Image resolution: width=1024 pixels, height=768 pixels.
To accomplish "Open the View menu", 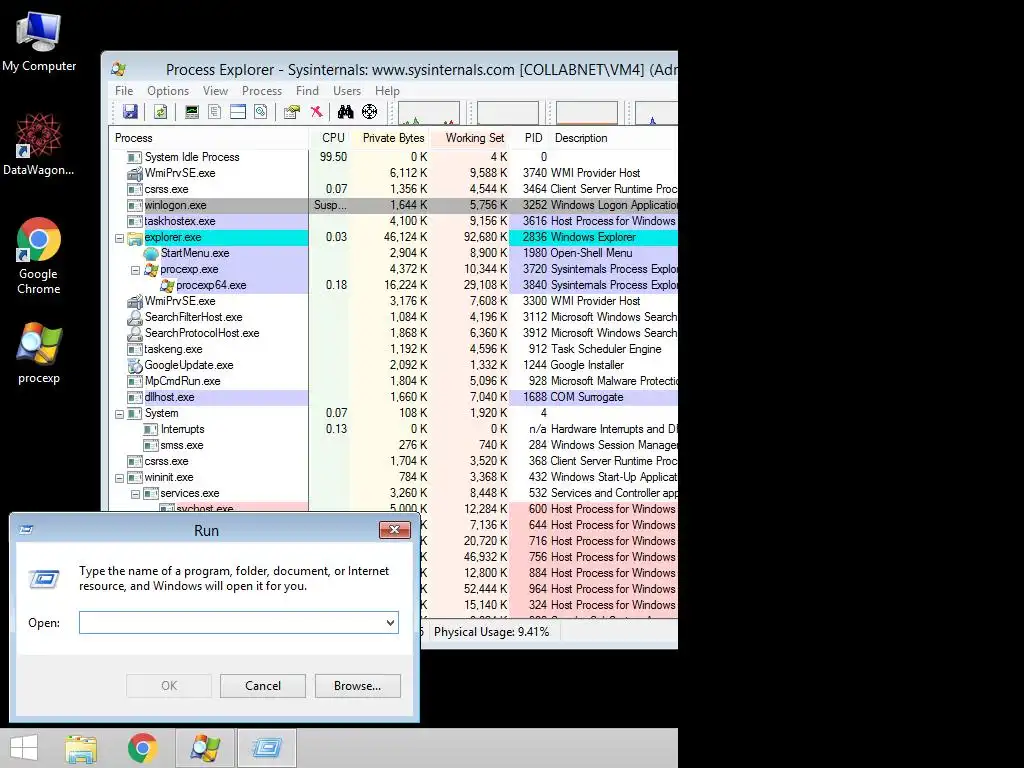I will [x=215, y=91].
